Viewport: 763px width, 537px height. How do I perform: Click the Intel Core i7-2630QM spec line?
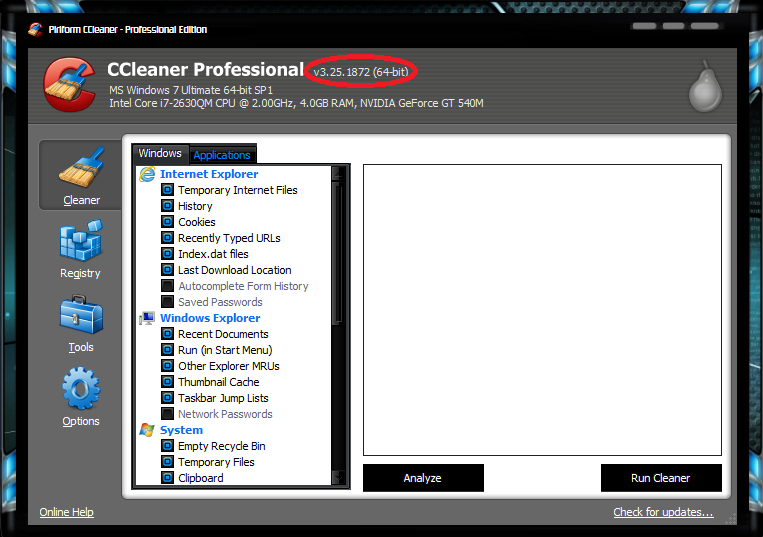coord(296,103)
